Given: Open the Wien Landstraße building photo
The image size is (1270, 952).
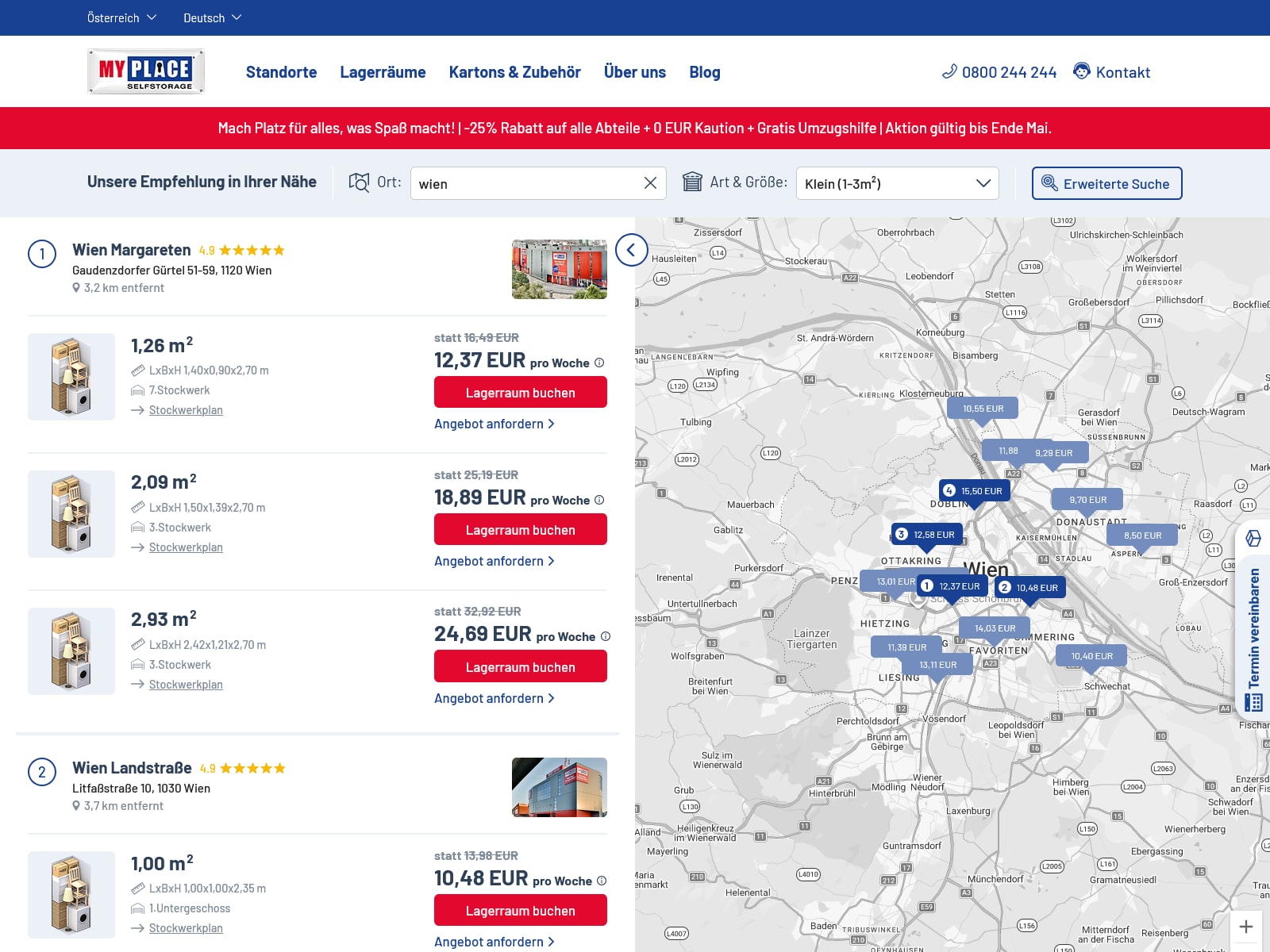Looking at the screenshot, I should pyautogui.click(x=560, y=787).
